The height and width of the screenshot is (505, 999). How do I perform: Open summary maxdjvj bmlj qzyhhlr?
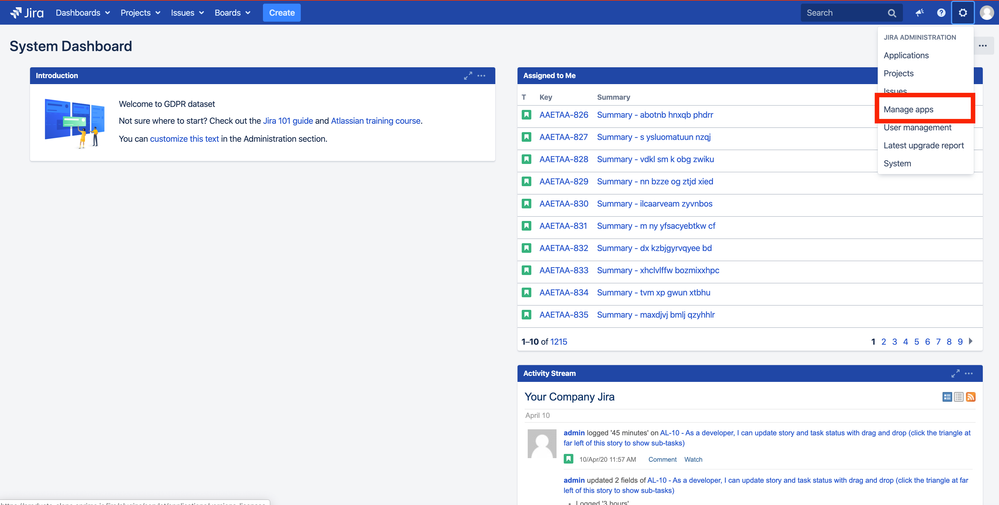coord(656,315)
